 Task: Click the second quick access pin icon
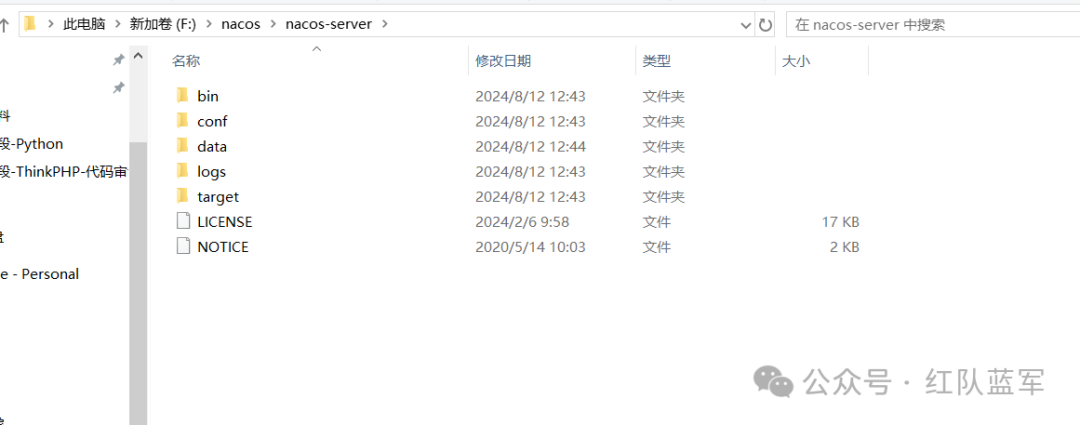118,87
